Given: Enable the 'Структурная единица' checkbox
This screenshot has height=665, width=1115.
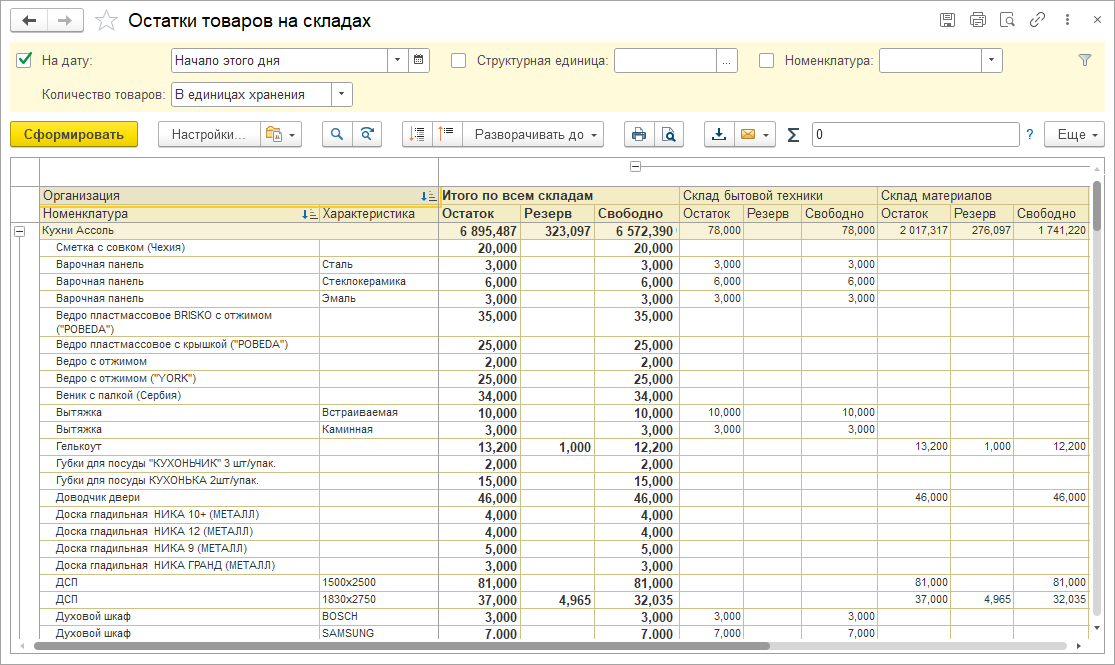Looking at the screenshot, I should pos(459,60).
